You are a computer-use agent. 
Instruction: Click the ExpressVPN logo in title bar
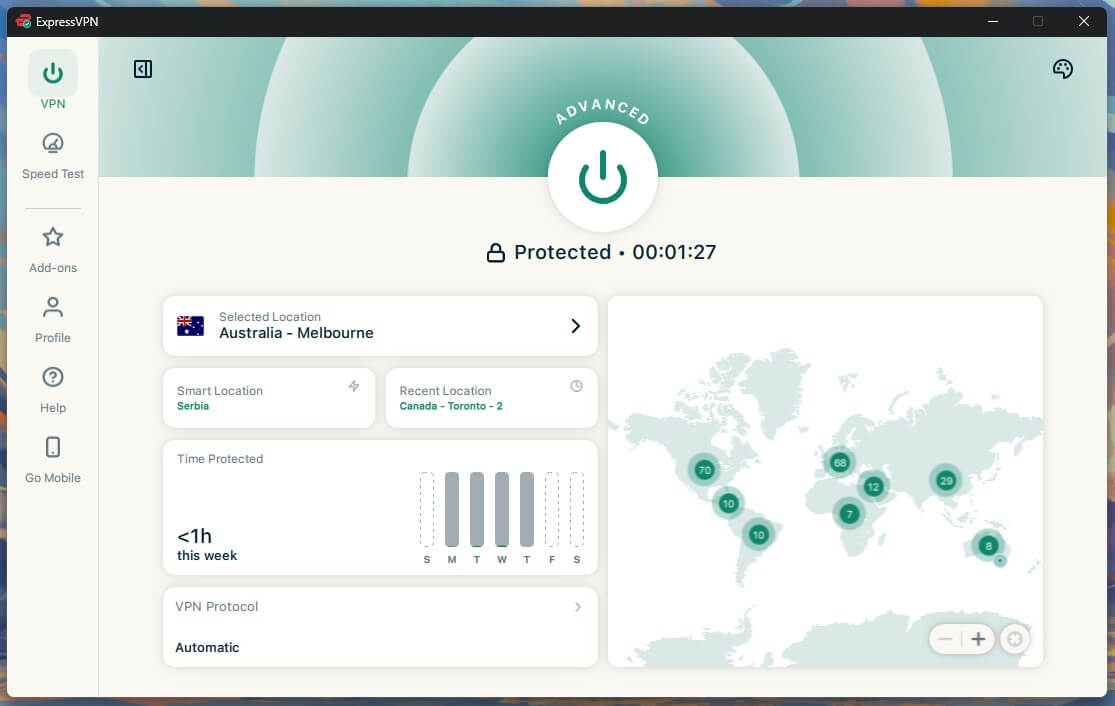pyautogui.click(x=23, y=21)
